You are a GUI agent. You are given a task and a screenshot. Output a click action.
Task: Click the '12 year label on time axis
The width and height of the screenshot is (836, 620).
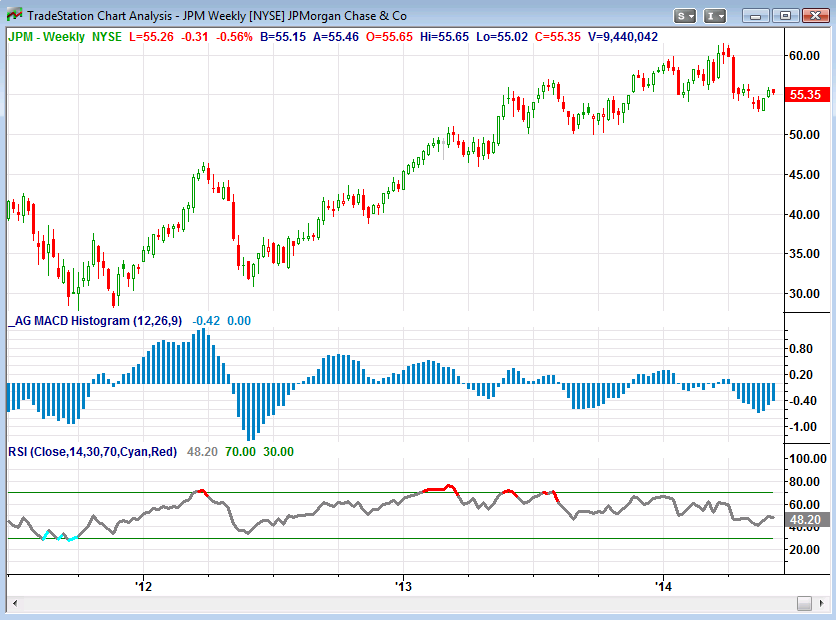coord(143,587)
